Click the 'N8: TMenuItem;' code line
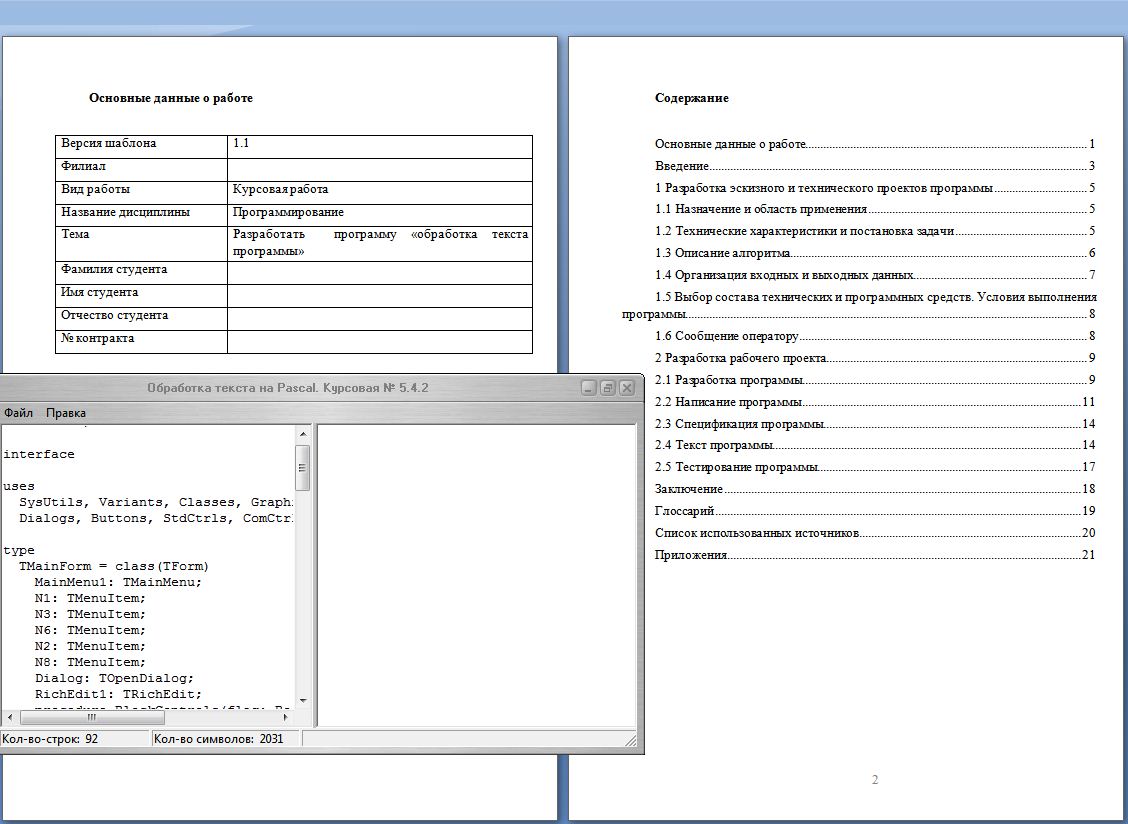Screen dimensions: 1128x824 [90, 662]
